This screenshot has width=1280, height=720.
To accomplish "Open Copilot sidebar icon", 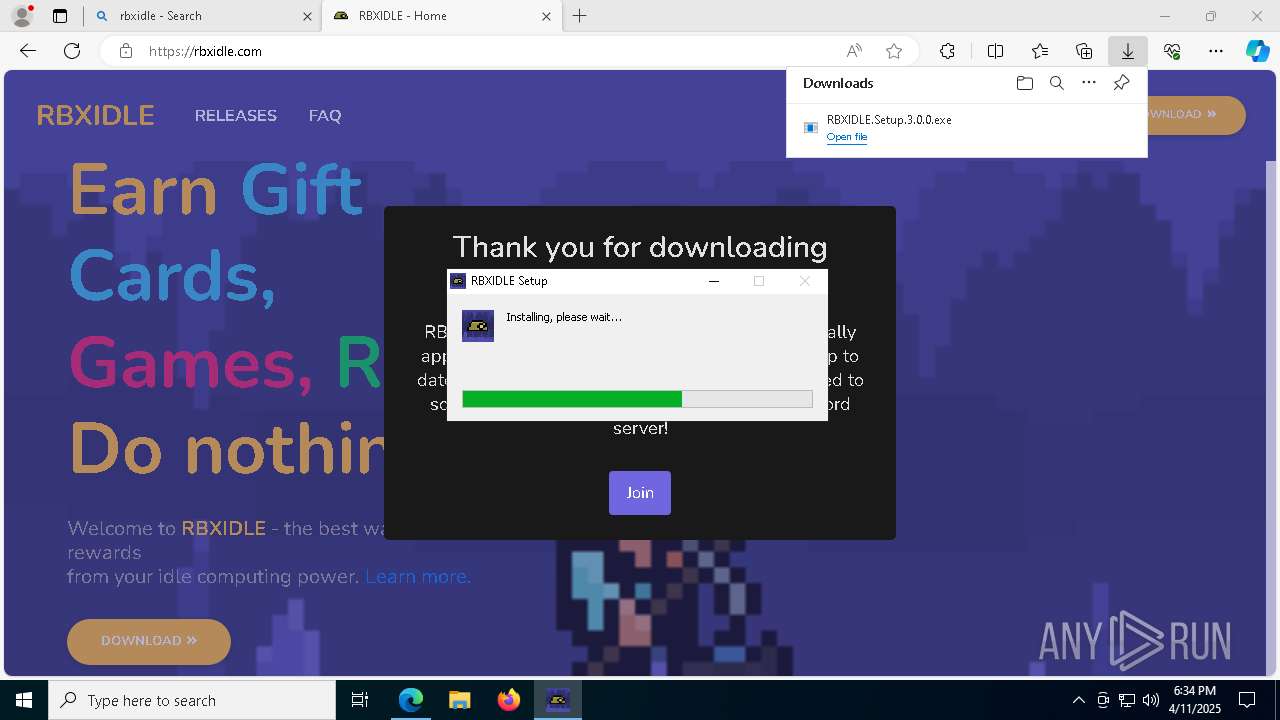I will point(1257,51).
